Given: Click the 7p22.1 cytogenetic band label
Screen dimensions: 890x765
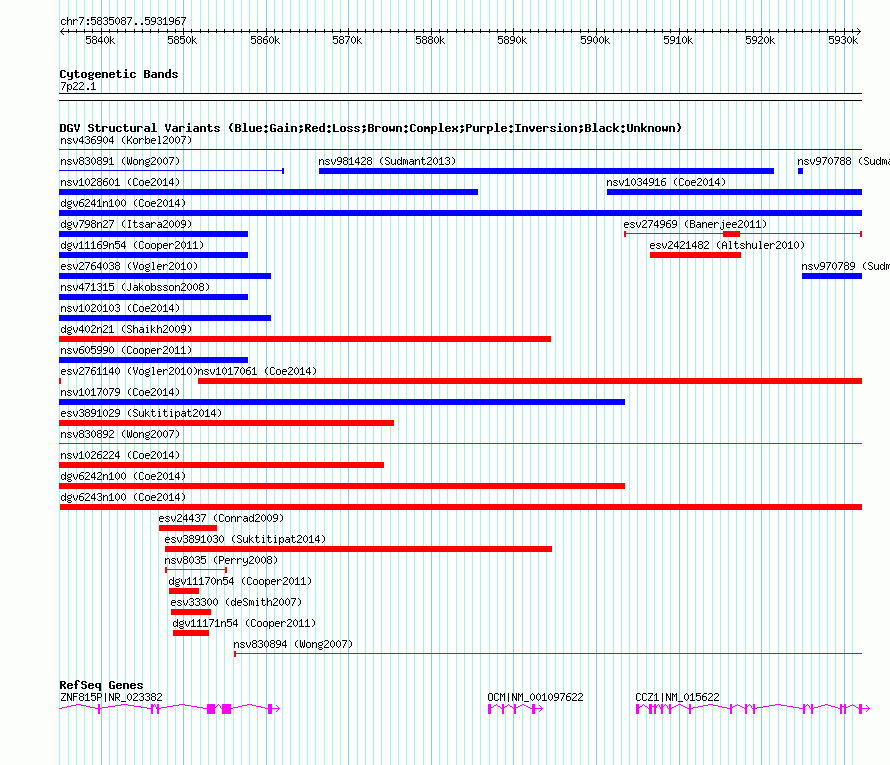Looking at the screenshot, I should point(78,86).
